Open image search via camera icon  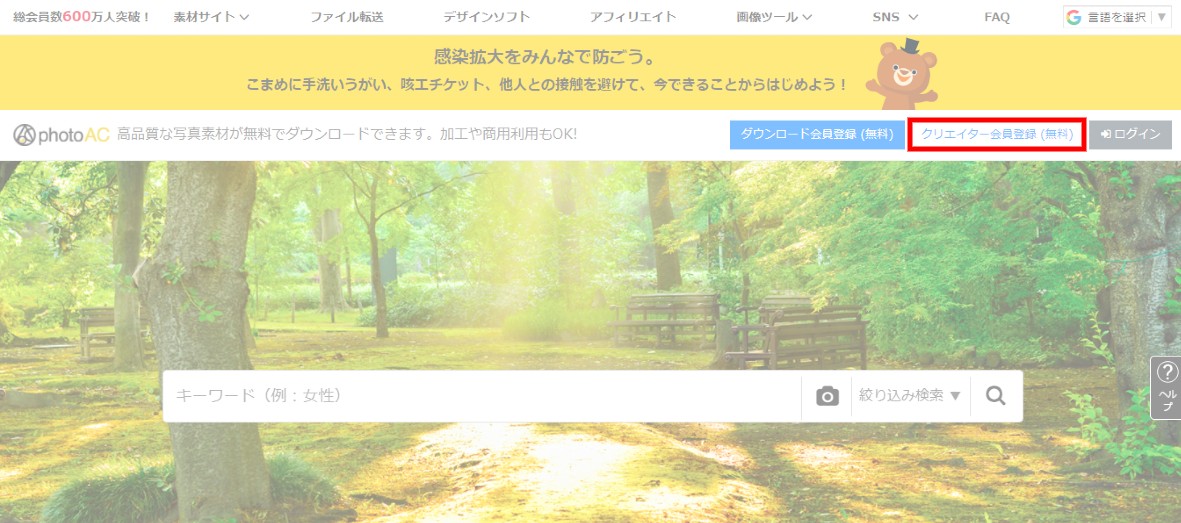[827, 396]
